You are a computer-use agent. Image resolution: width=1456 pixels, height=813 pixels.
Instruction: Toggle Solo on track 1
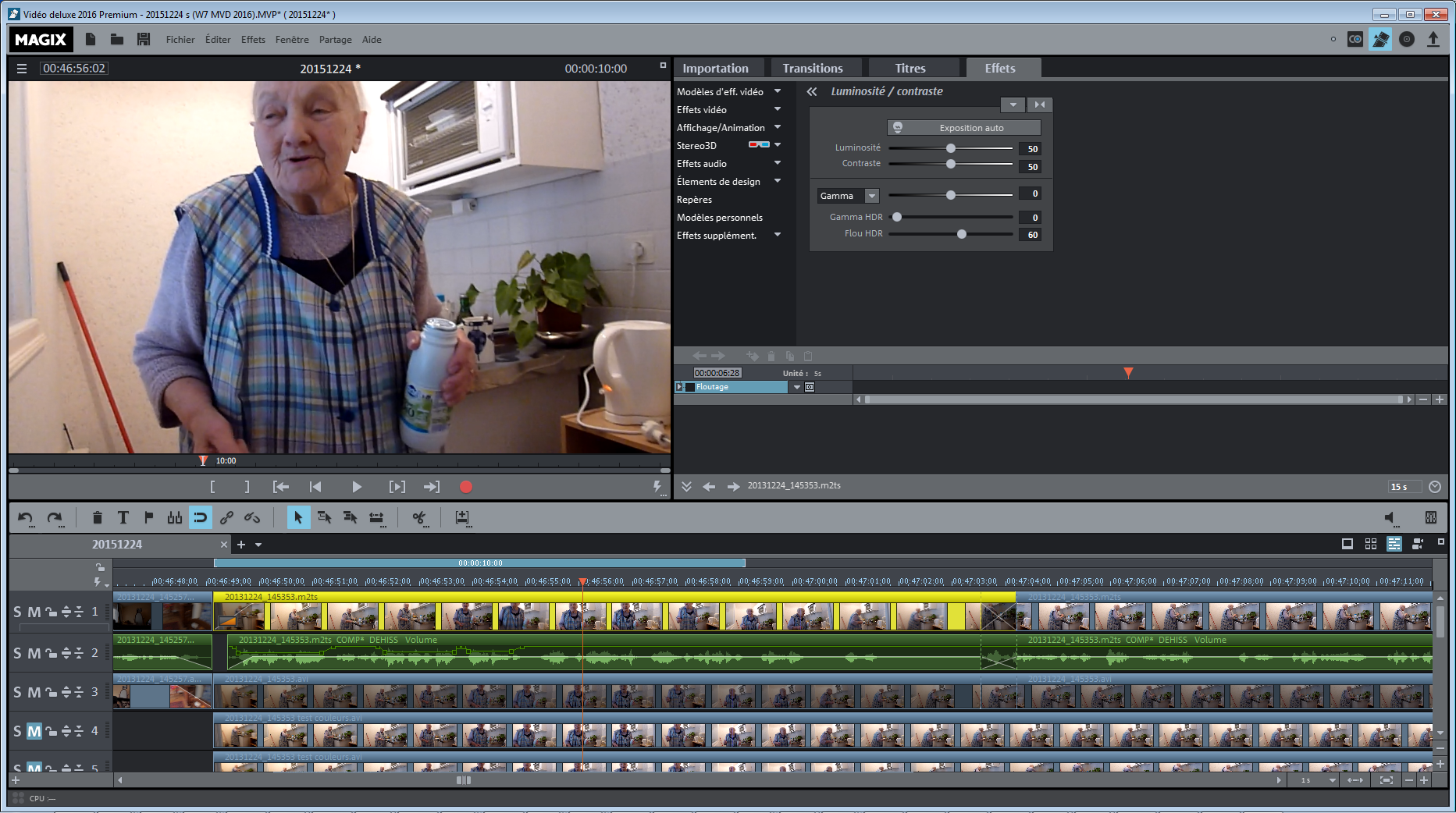pos(17,612)
